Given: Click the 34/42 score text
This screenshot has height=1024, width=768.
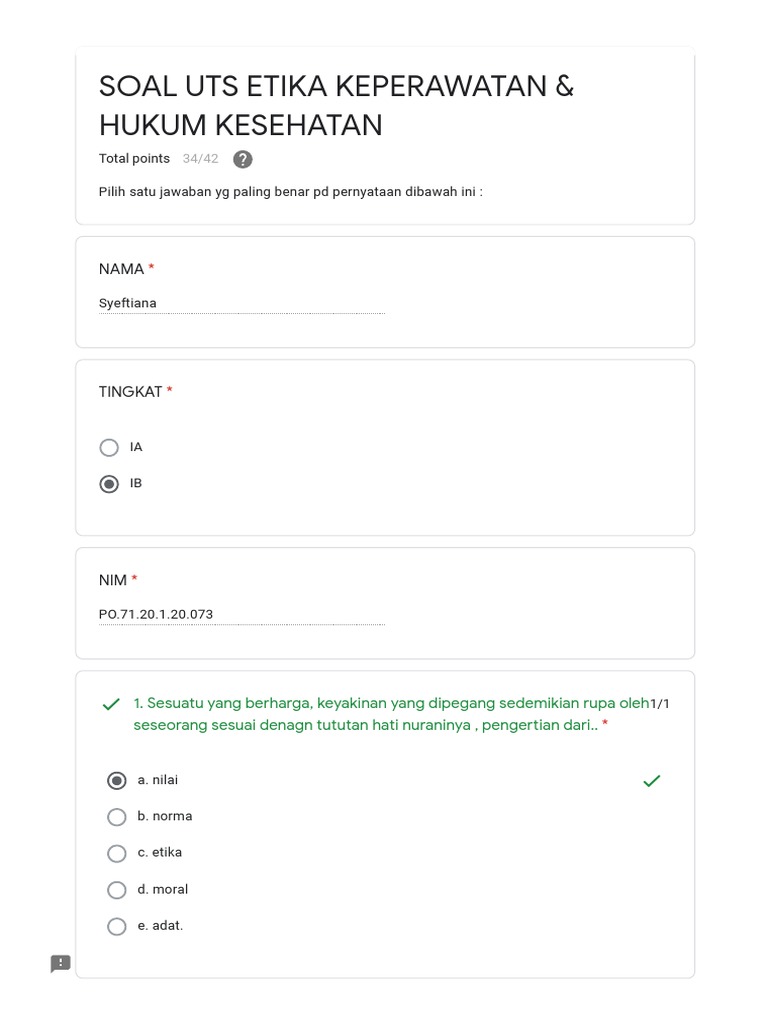Looking at the screenshot, I should pyautogui.click(x=200, y=159).
